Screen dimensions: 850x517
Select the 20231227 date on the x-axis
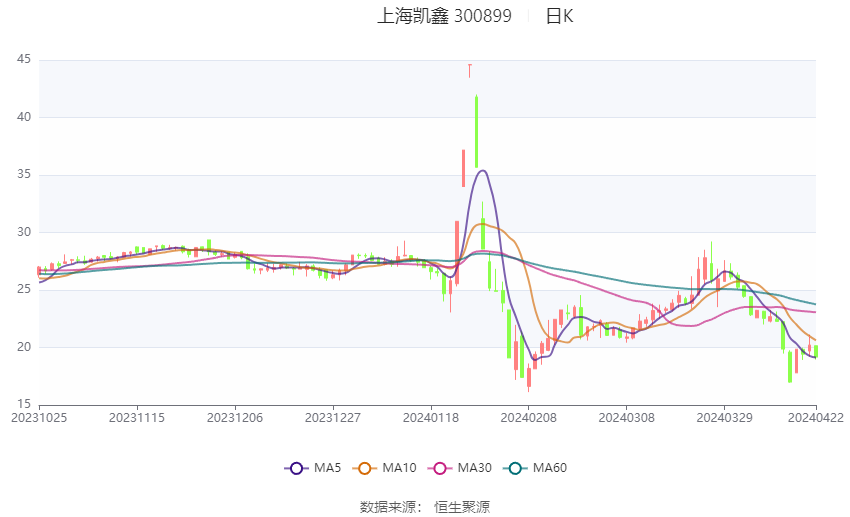pos(333,417)
